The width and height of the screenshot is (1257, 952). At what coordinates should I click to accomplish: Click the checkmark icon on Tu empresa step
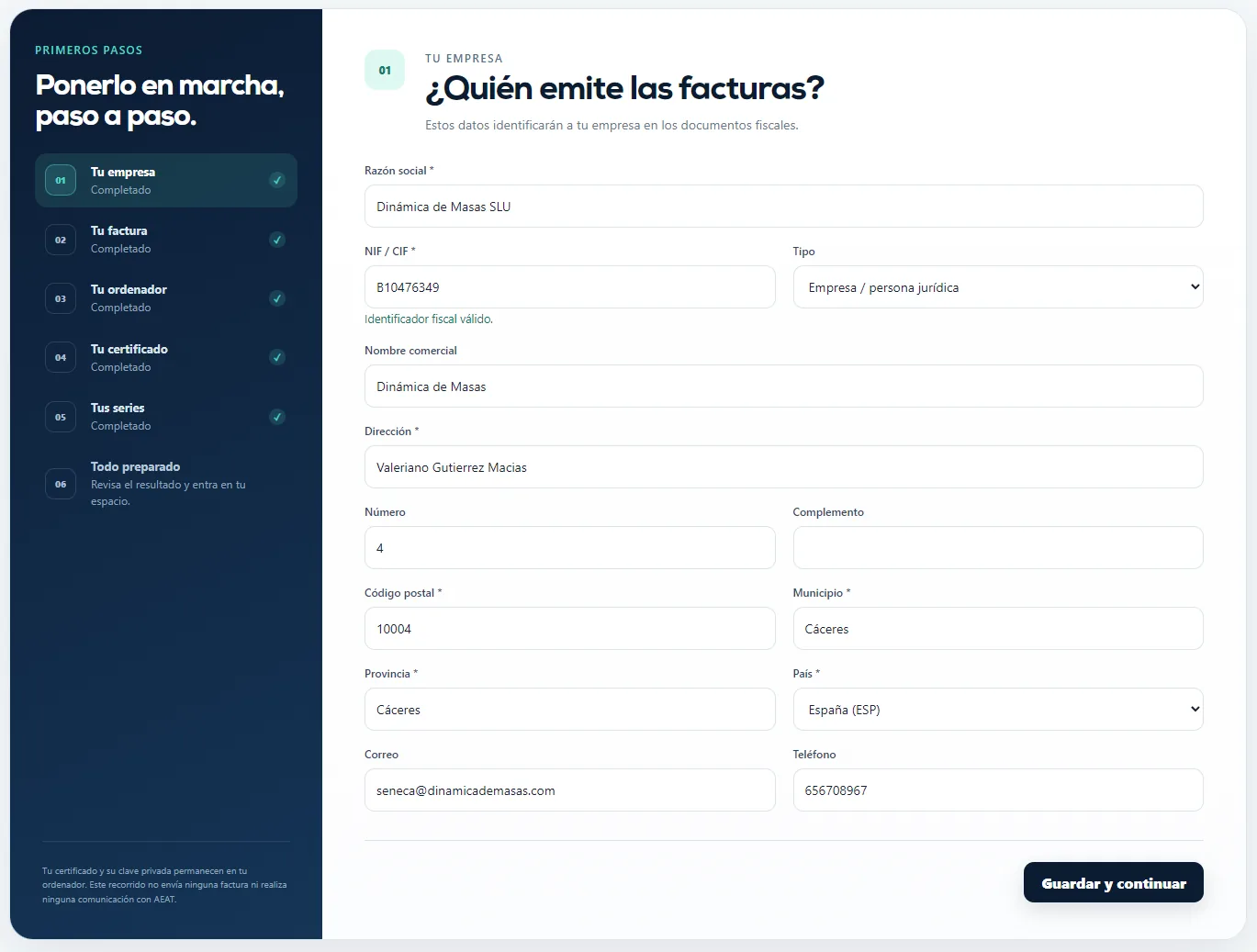point(277,180)
